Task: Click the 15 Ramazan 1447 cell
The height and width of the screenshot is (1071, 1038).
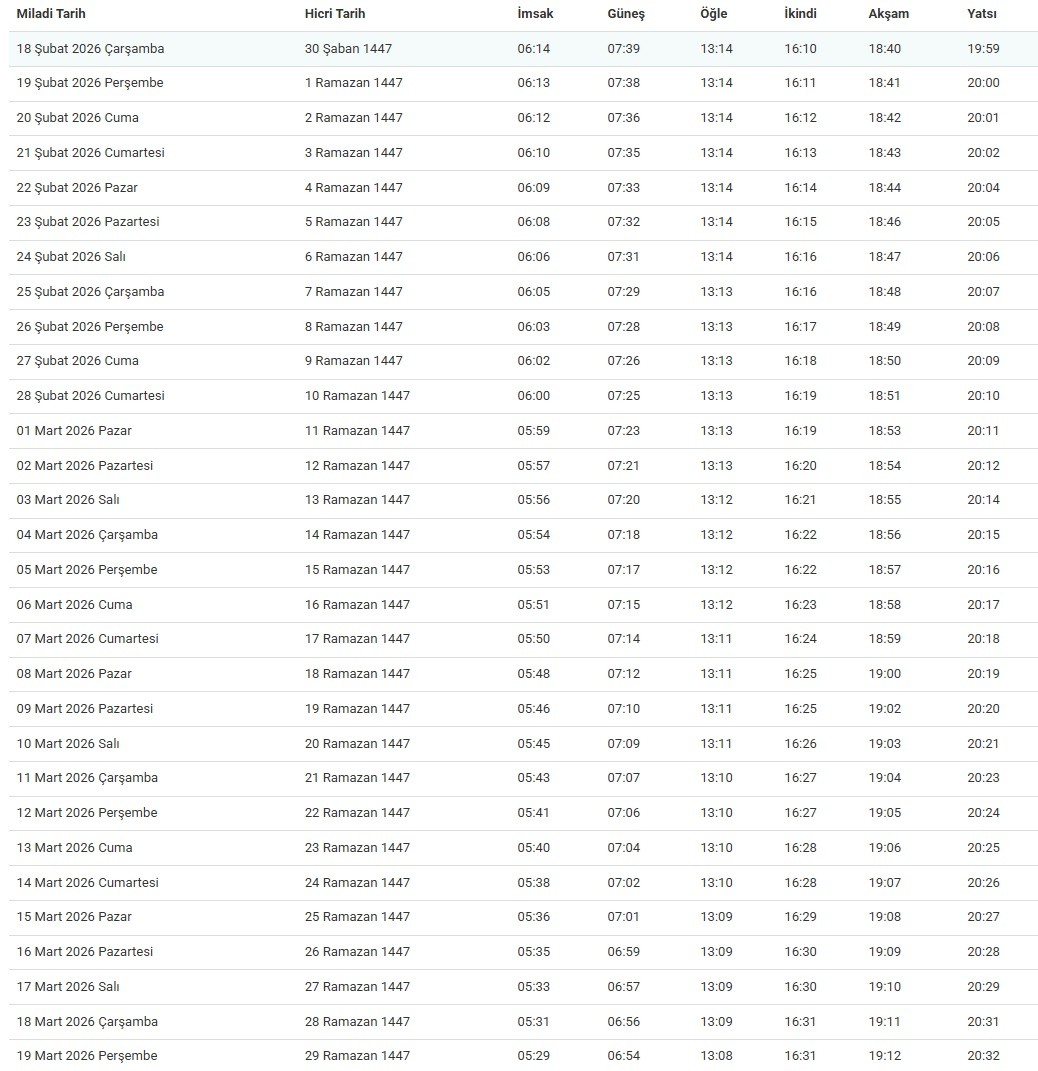Action: tap(357, 570)
